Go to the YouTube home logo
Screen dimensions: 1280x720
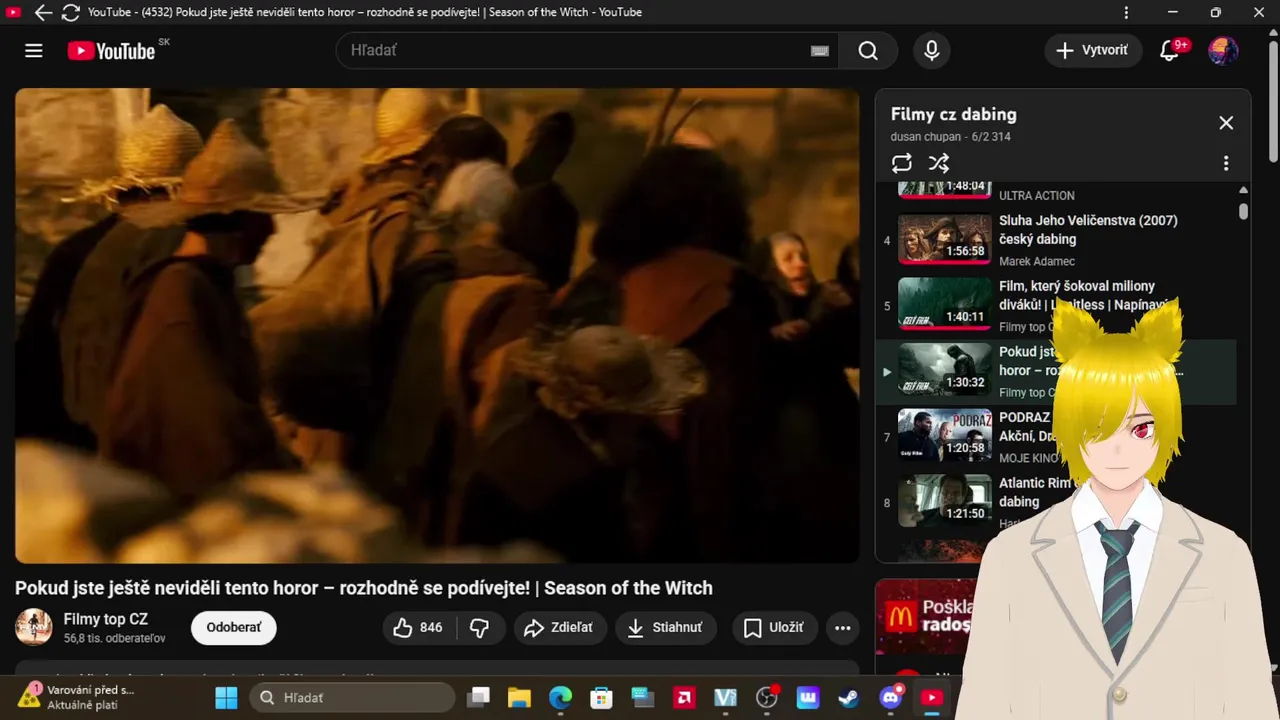pos(112,51)
